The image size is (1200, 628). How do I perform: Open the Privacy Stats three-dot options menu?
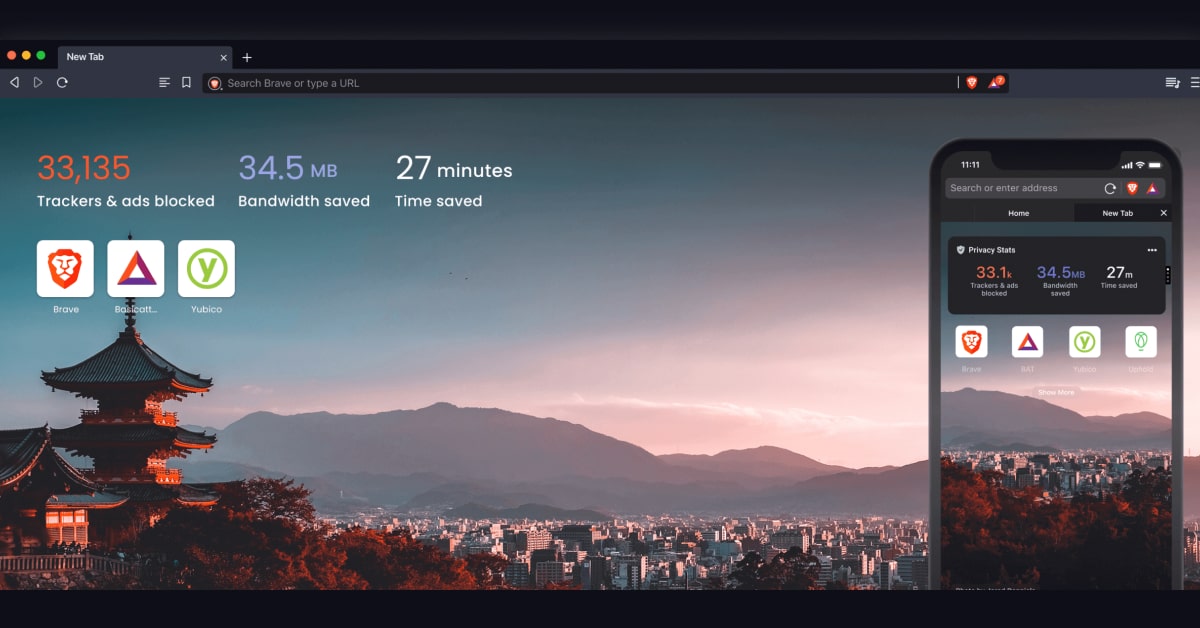(1153, 250)
